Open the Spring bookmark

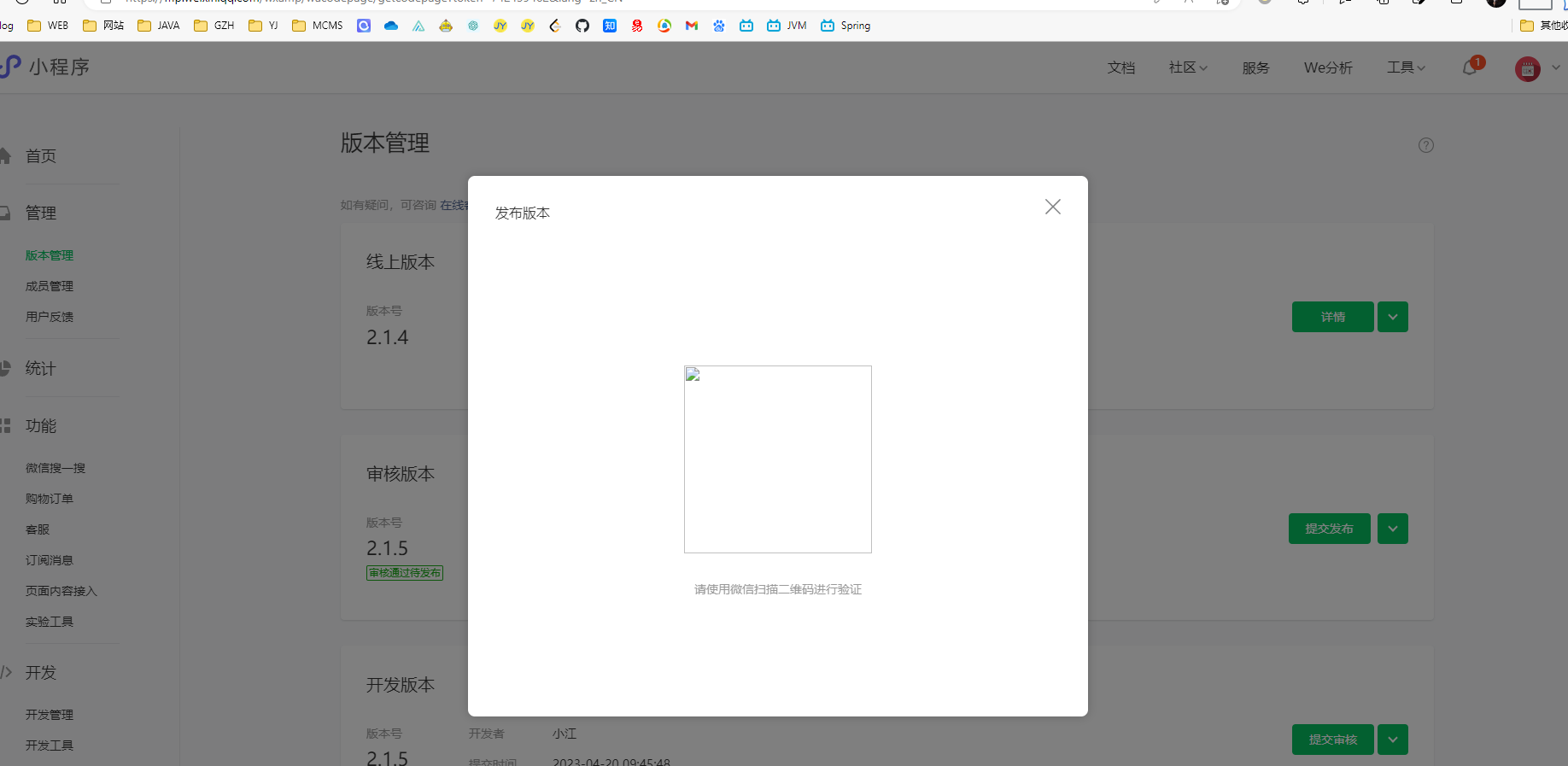845,26
